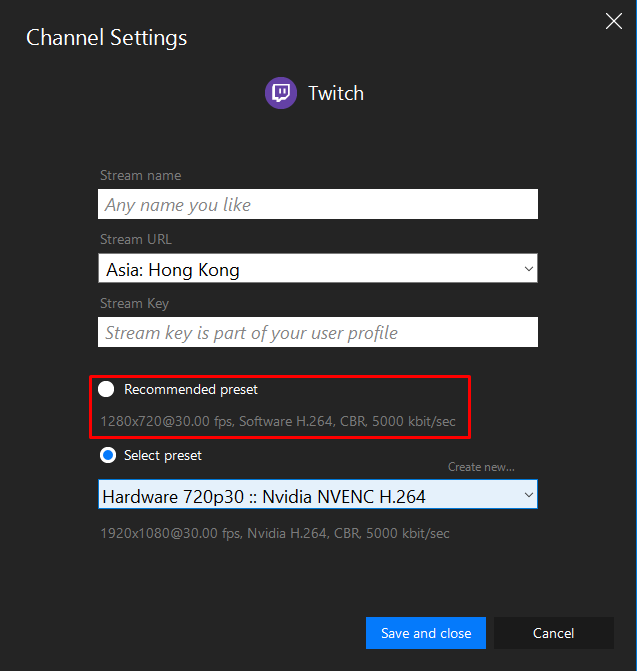637x671 pixels.
Task: Click the 1920x1080 Nvidia H.264 description
Action: tap(275, 533)
